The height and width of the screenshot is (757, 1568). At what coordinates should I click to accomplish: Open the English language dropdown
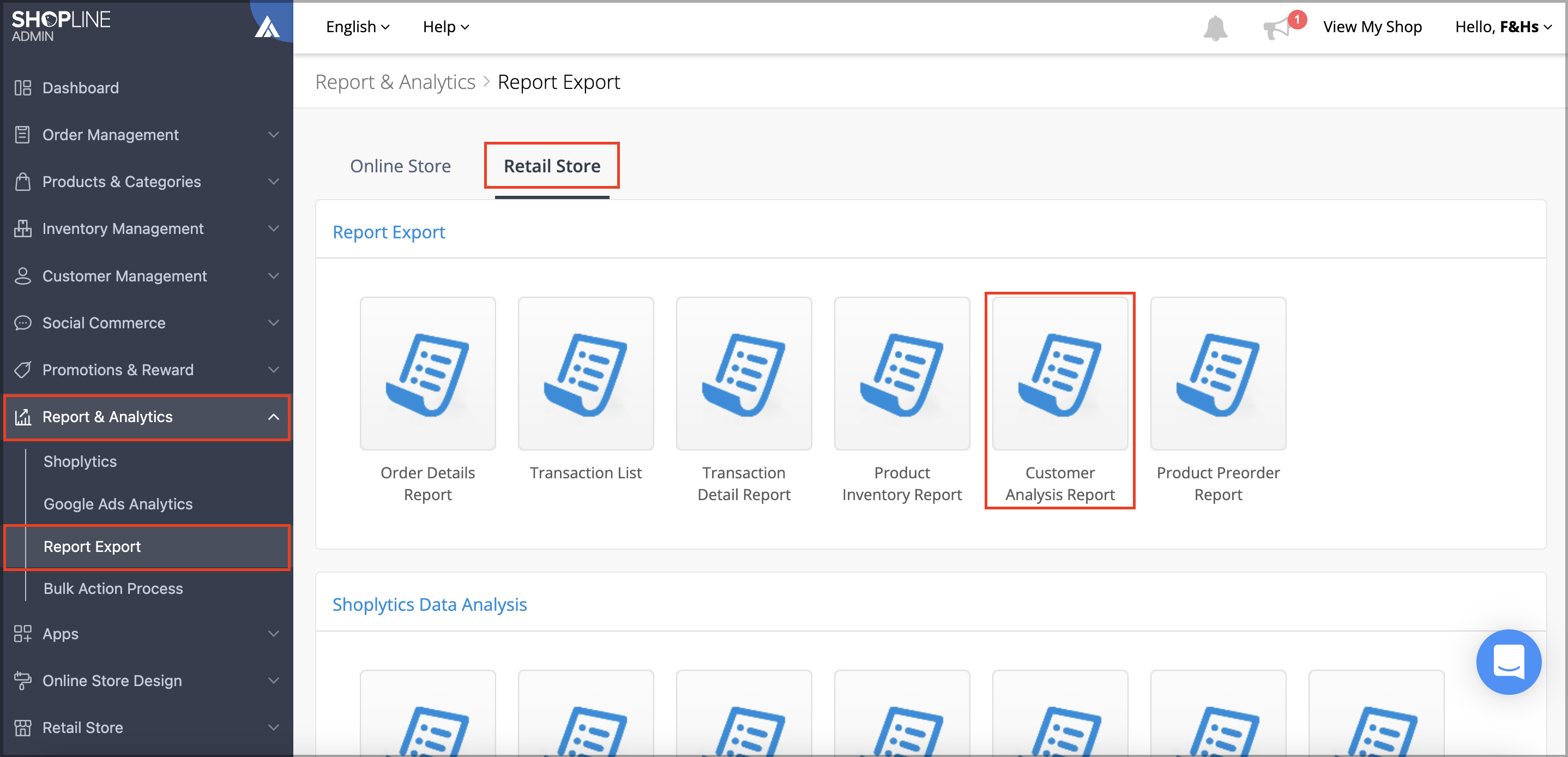[358, 27]
